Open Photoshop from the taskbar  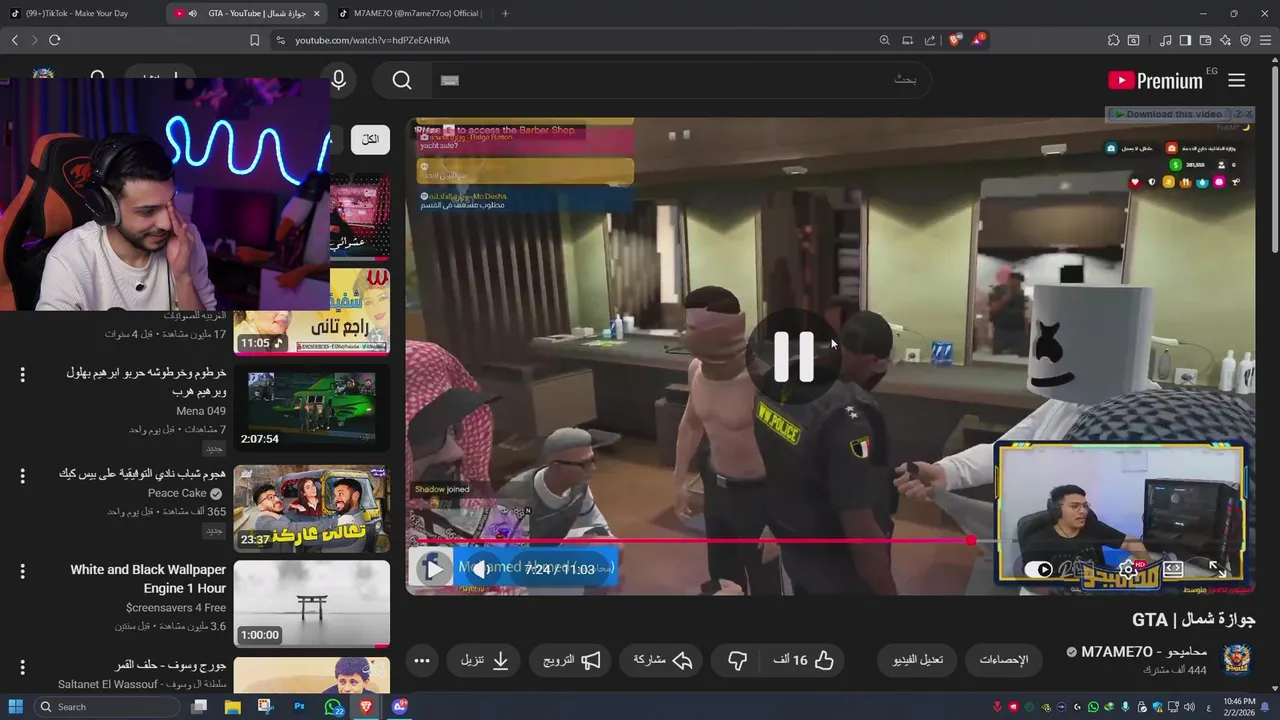coord(299,707)
